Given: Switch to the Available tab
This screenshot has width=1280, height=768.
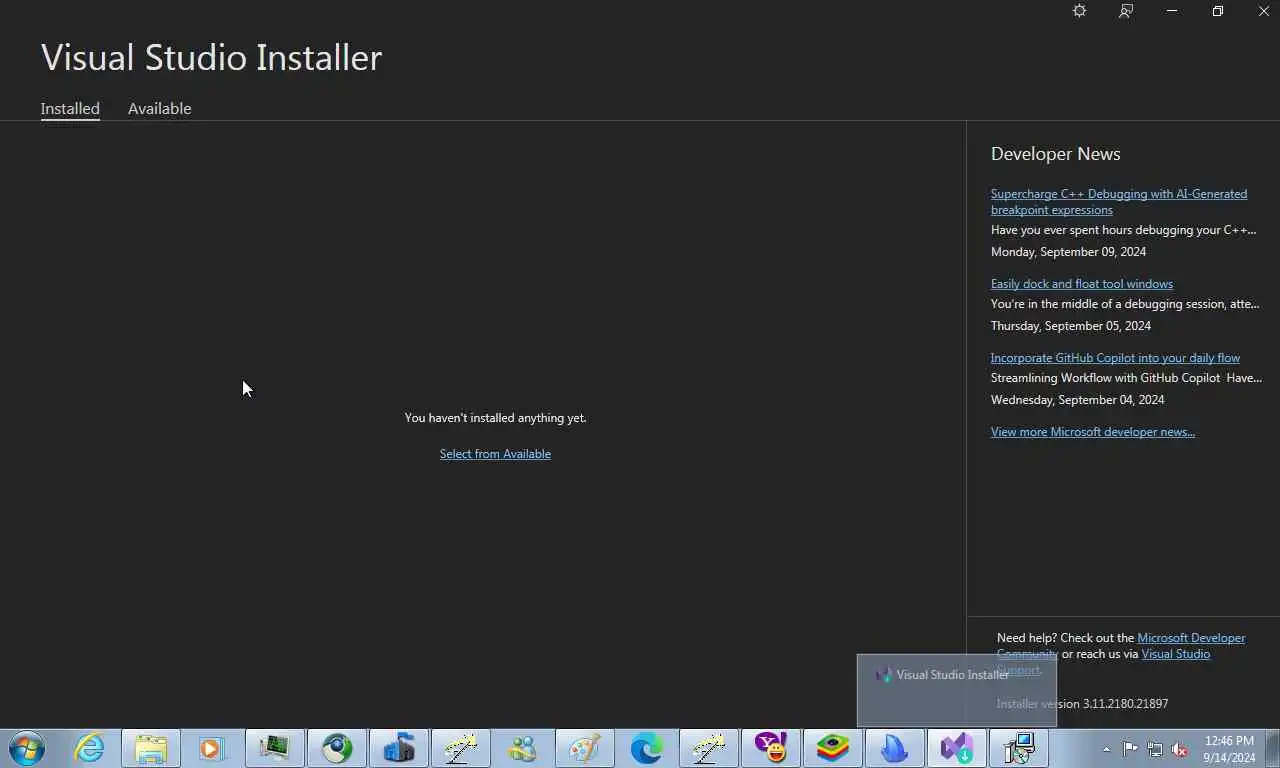Looking at the screenshot, I should tap(159, 108).
